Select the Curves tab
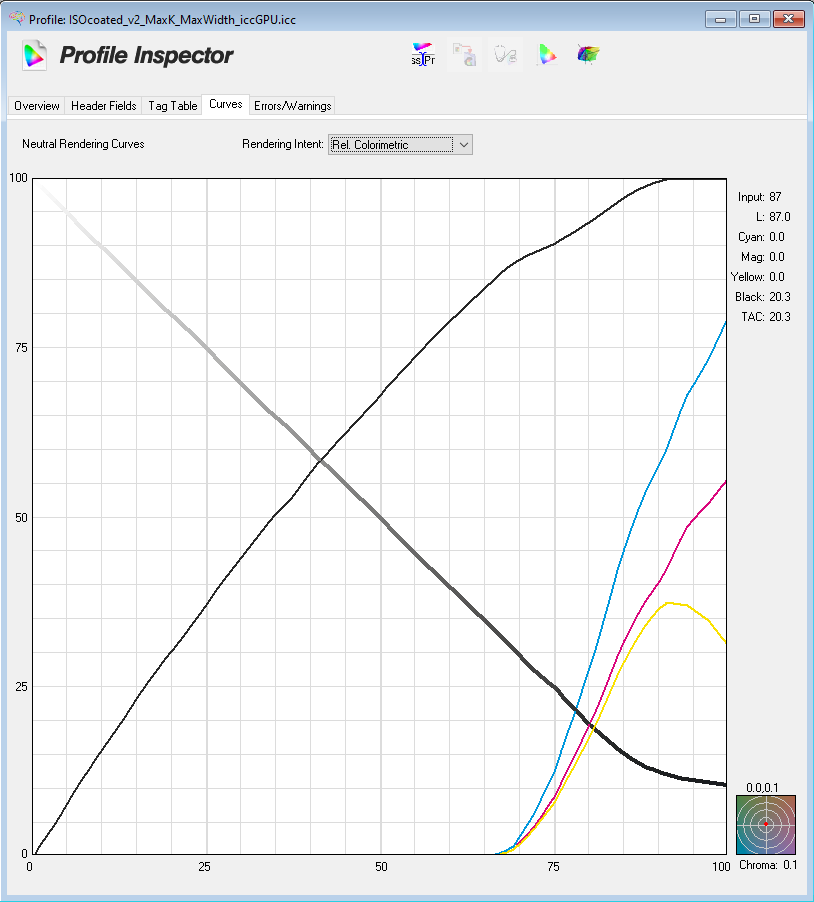Viewport: 814px width, 902px height. 226,104
